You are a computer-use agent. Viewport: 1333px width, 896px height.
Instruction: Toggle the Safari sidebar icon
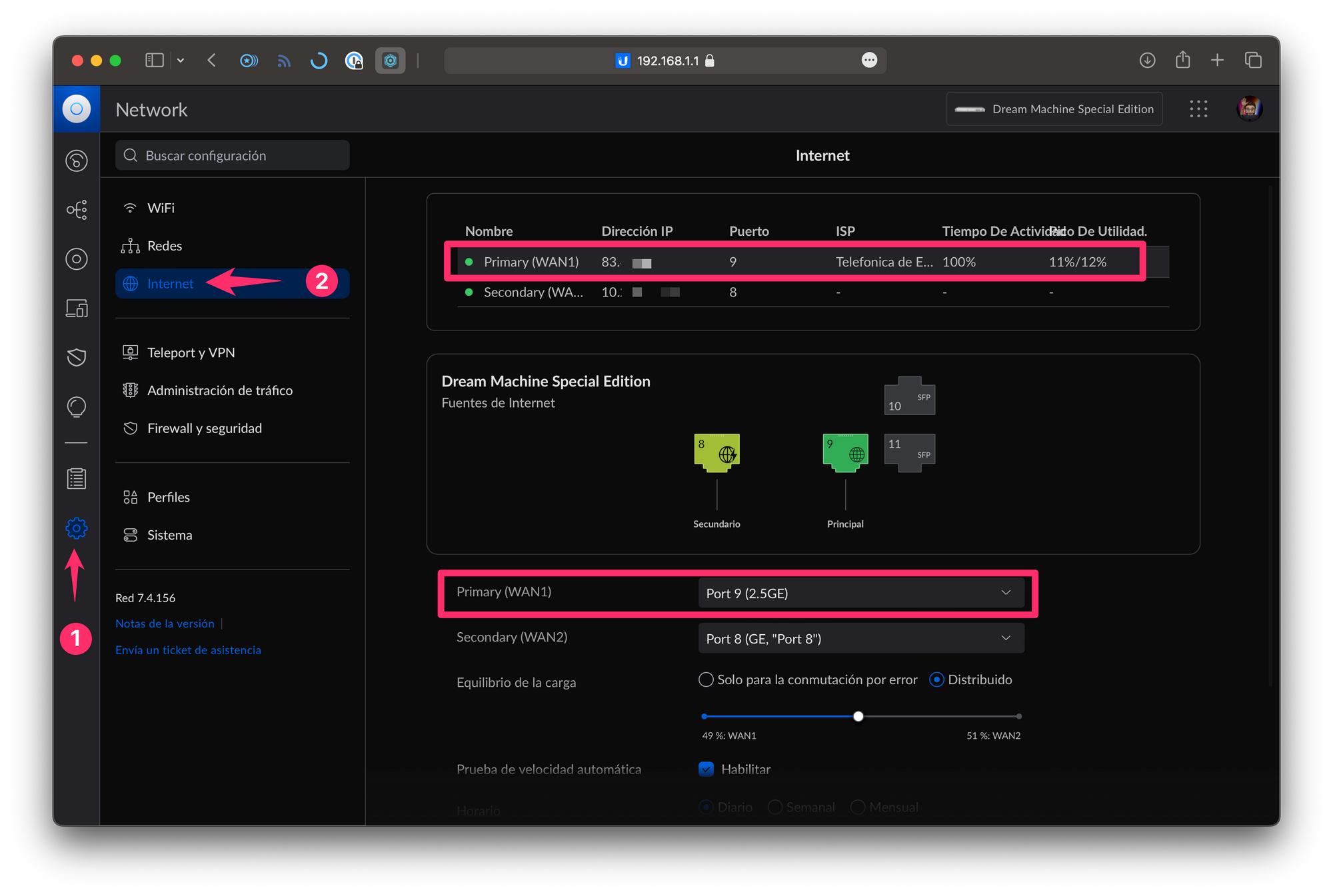(x=155, y=61)
